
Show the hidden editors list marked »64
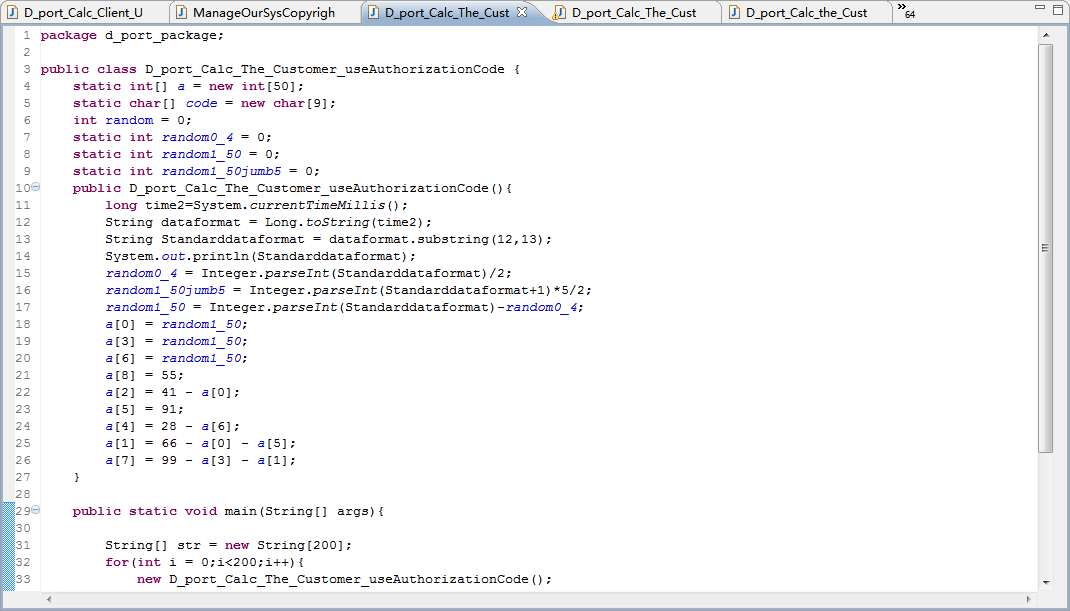pos(906,10)
